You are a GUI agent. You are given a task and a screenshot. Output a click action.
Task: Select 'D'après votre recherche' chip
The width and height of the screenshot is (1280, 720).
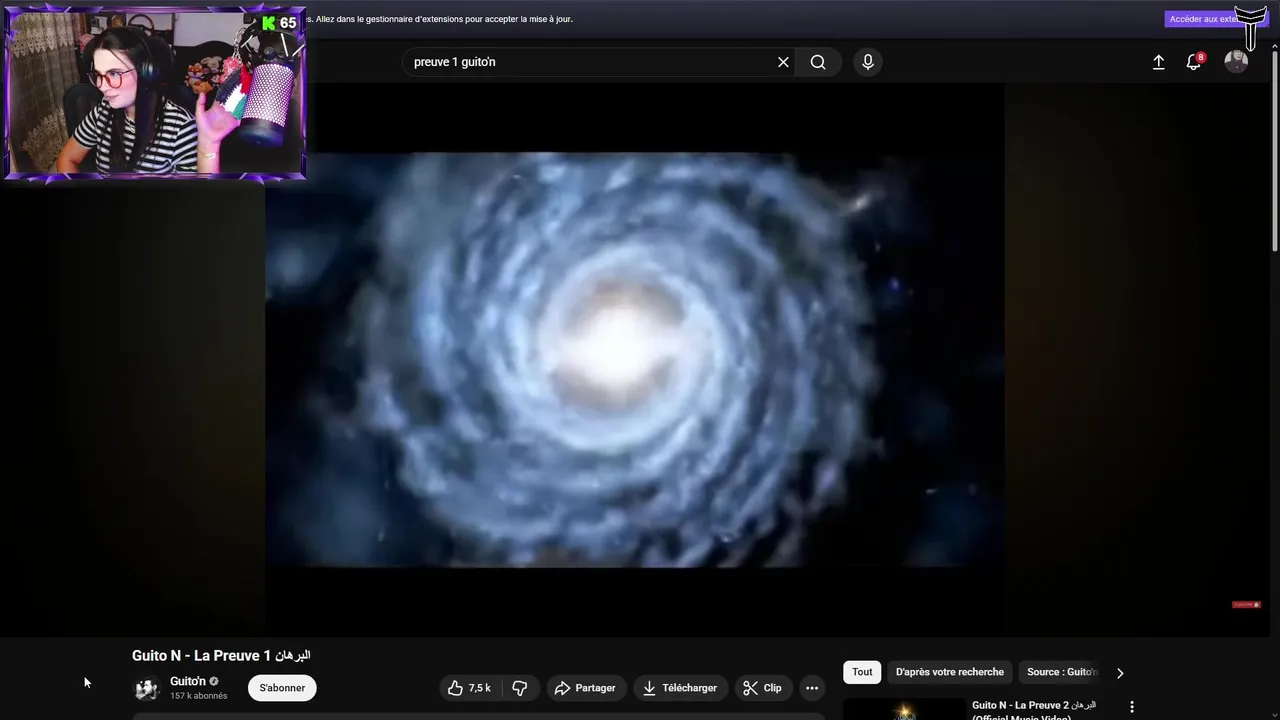950,672
